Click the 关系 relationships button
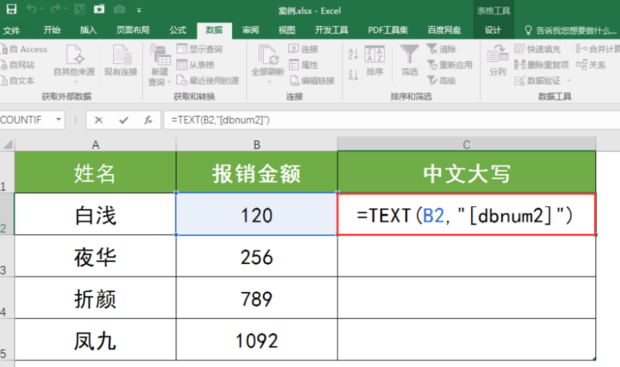The width and height of the screenshot is (620, 367). tap(591, 65)
